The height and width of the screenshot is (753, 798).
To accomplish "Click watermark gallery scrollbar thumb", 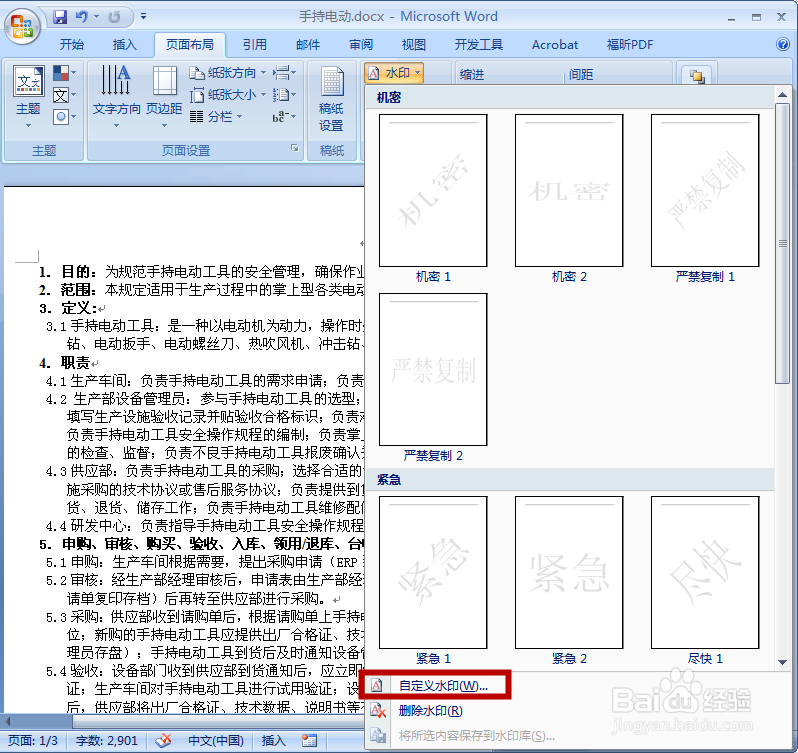I will tap(783, 243).
